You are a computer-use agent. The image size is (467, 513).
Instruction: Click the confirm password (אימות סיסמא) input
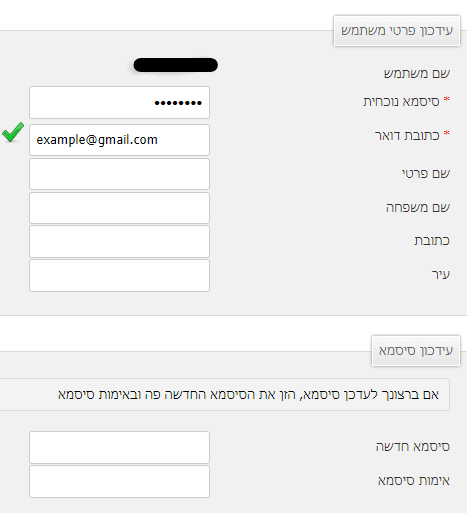click(x=119, y=482)
